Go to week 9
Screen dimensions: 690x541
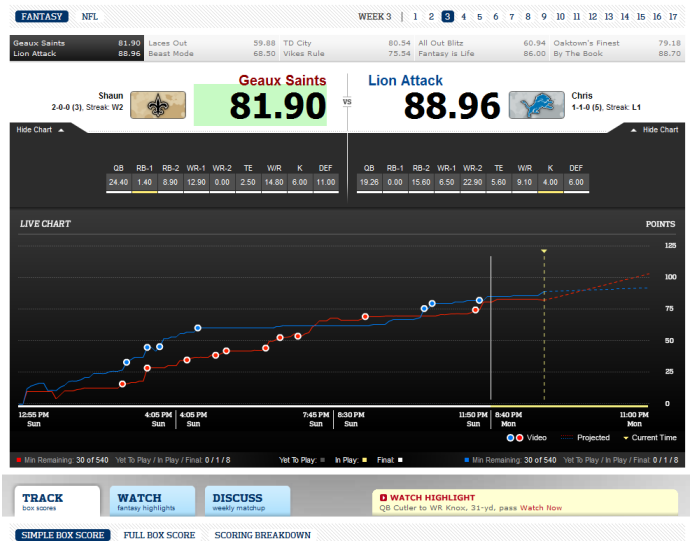tap(544, 17)
